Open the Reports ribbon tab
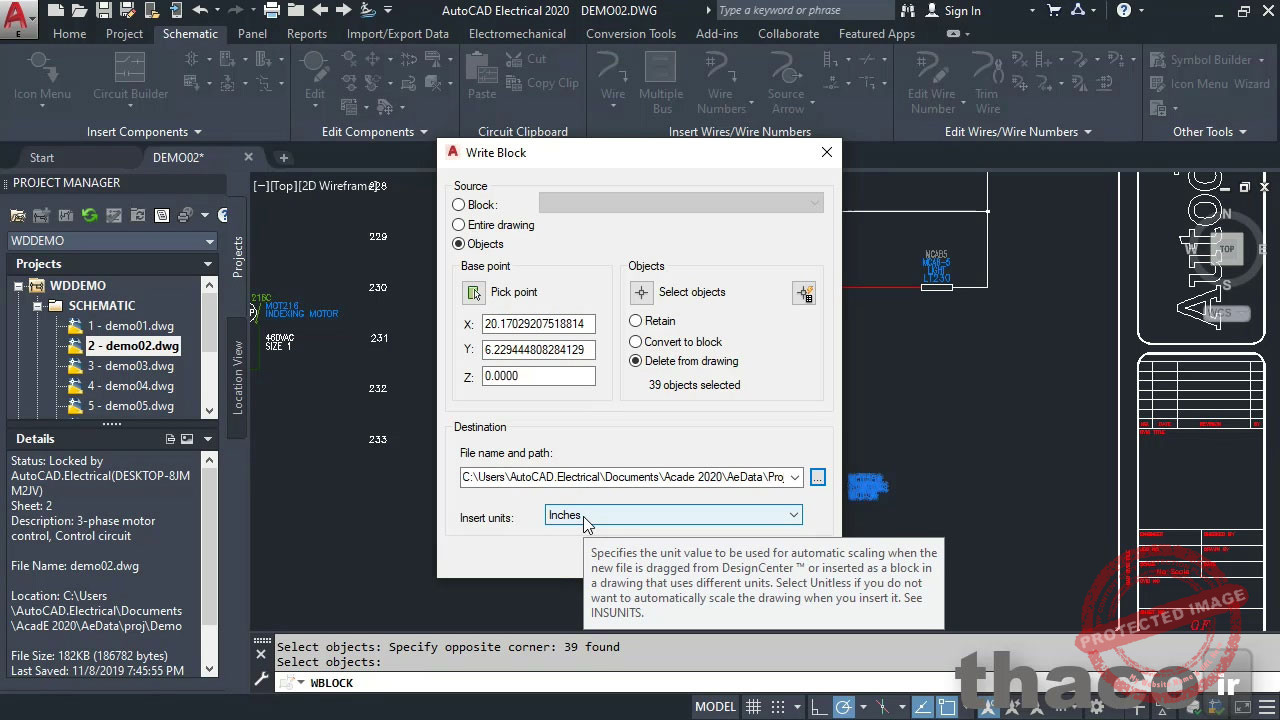Screen dimensions: 1280x720 coord(307,33)
